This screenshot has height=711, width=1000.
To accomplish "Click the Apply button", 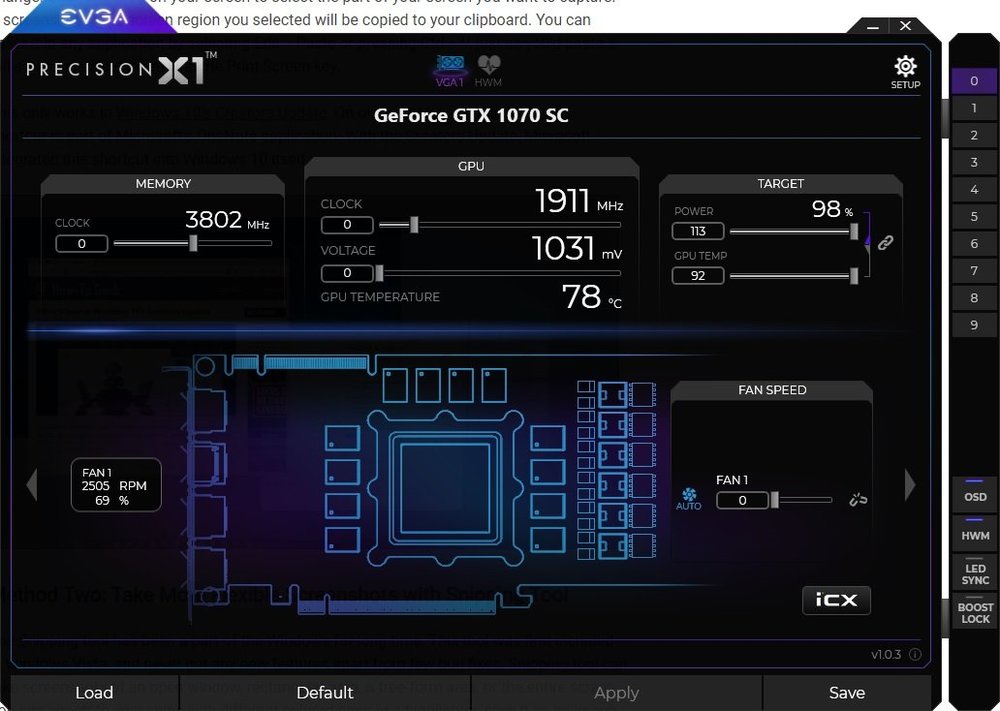I will [x=616, y=693].
